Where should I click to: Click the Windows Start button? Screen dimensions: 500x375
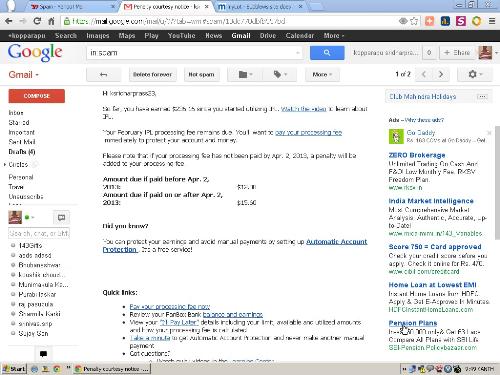[14, 369]
